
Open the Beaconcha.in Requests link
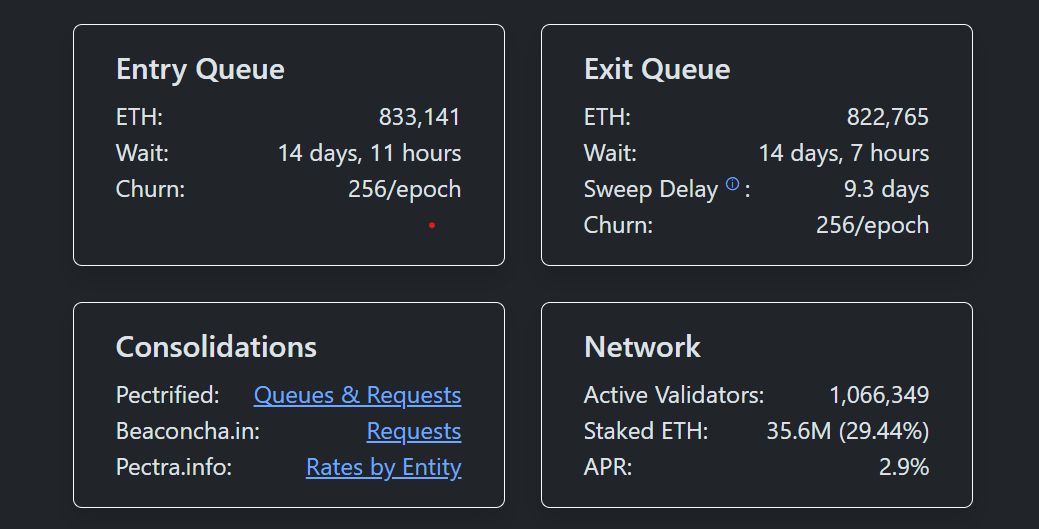[x=413, y=431]
